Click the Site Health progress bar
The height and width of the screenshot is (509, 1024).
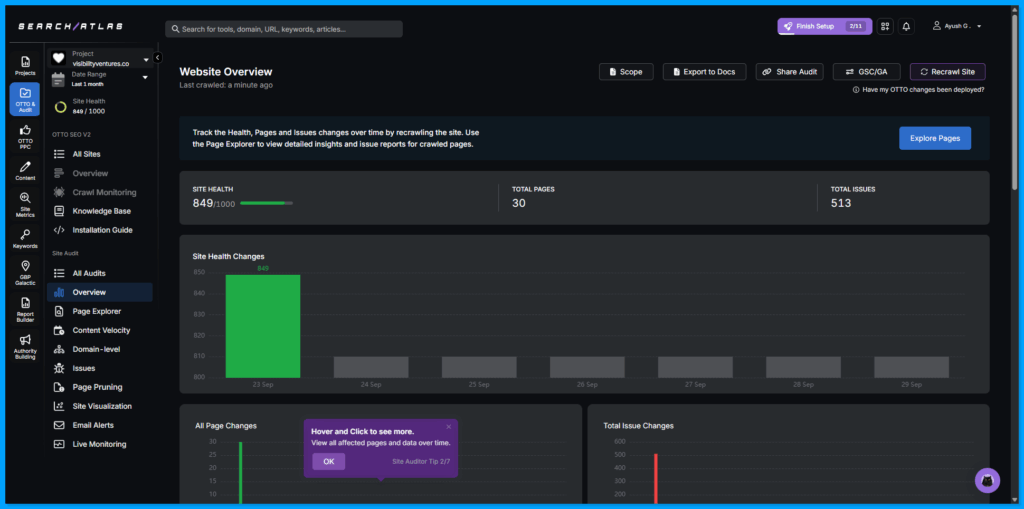click(x=266, y=203)
